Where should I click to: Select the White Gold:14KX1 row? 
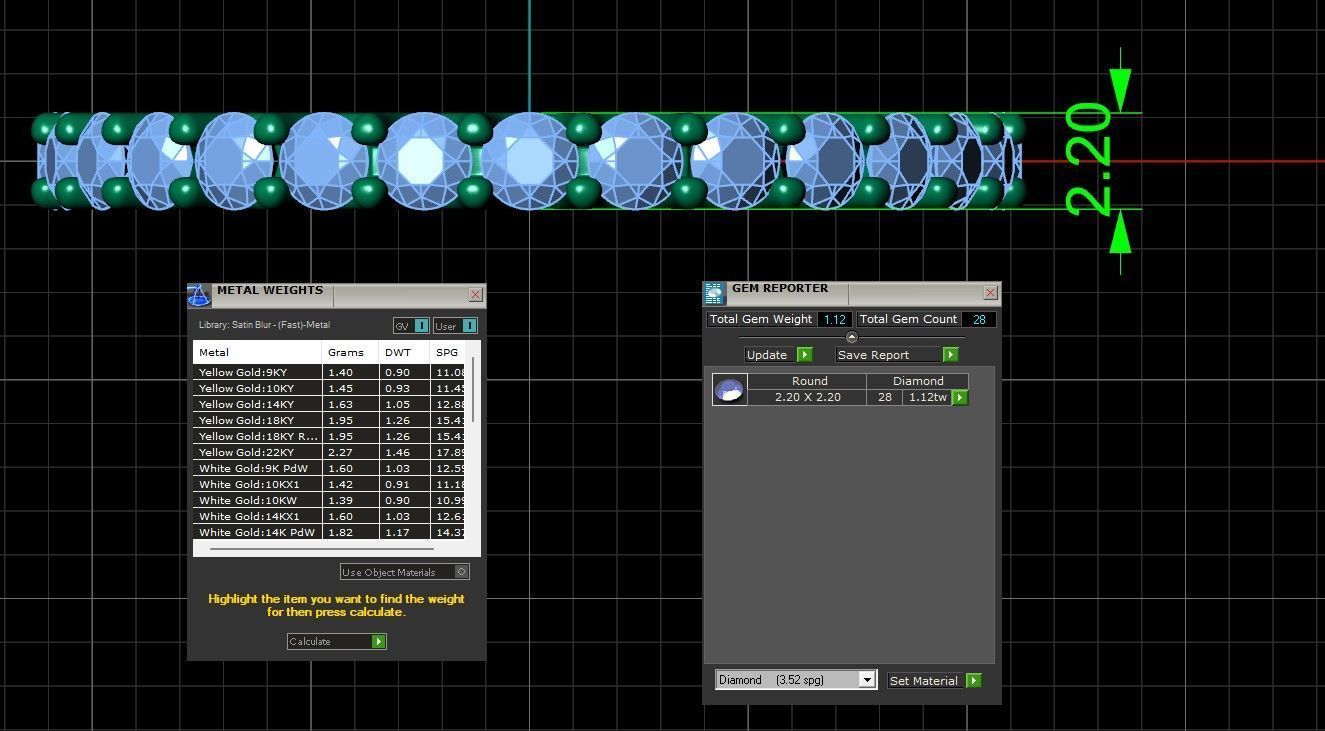(x=329, y=516)
